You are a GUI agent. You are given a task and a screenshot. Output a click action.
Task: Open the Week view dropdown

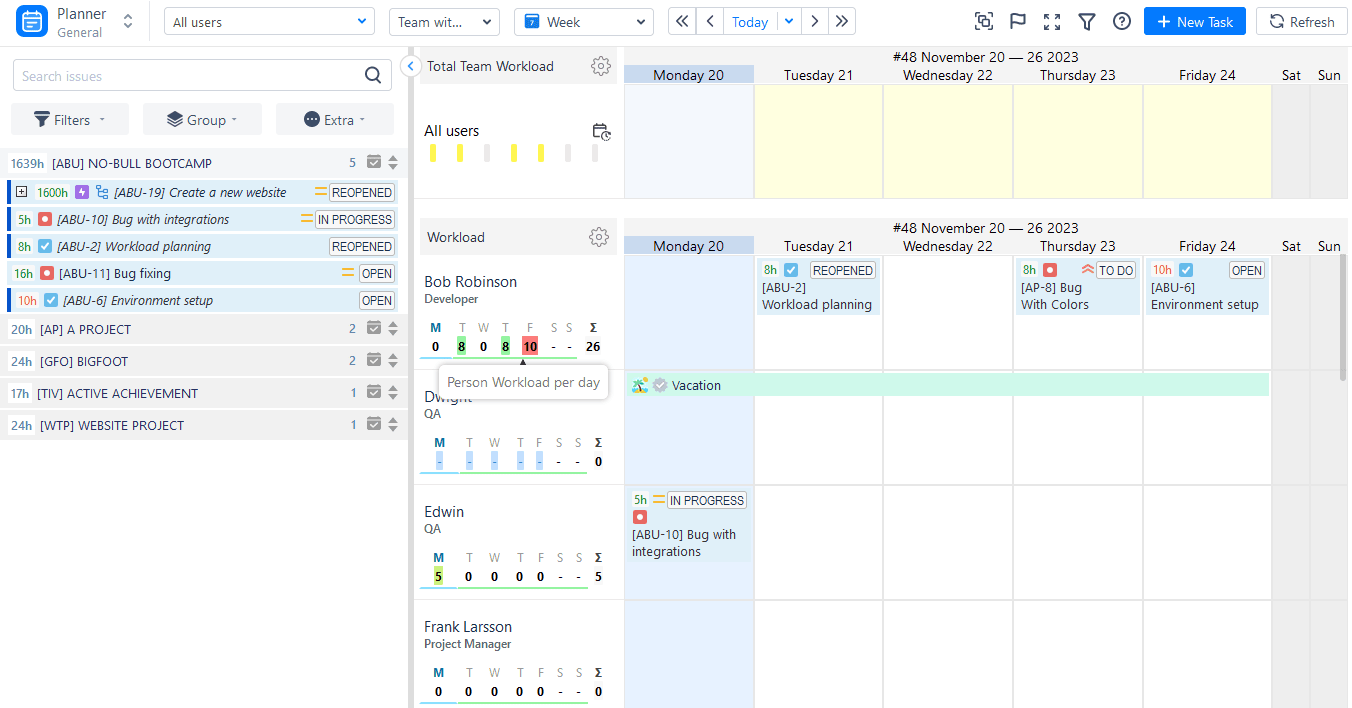click(x=583, y=20)
